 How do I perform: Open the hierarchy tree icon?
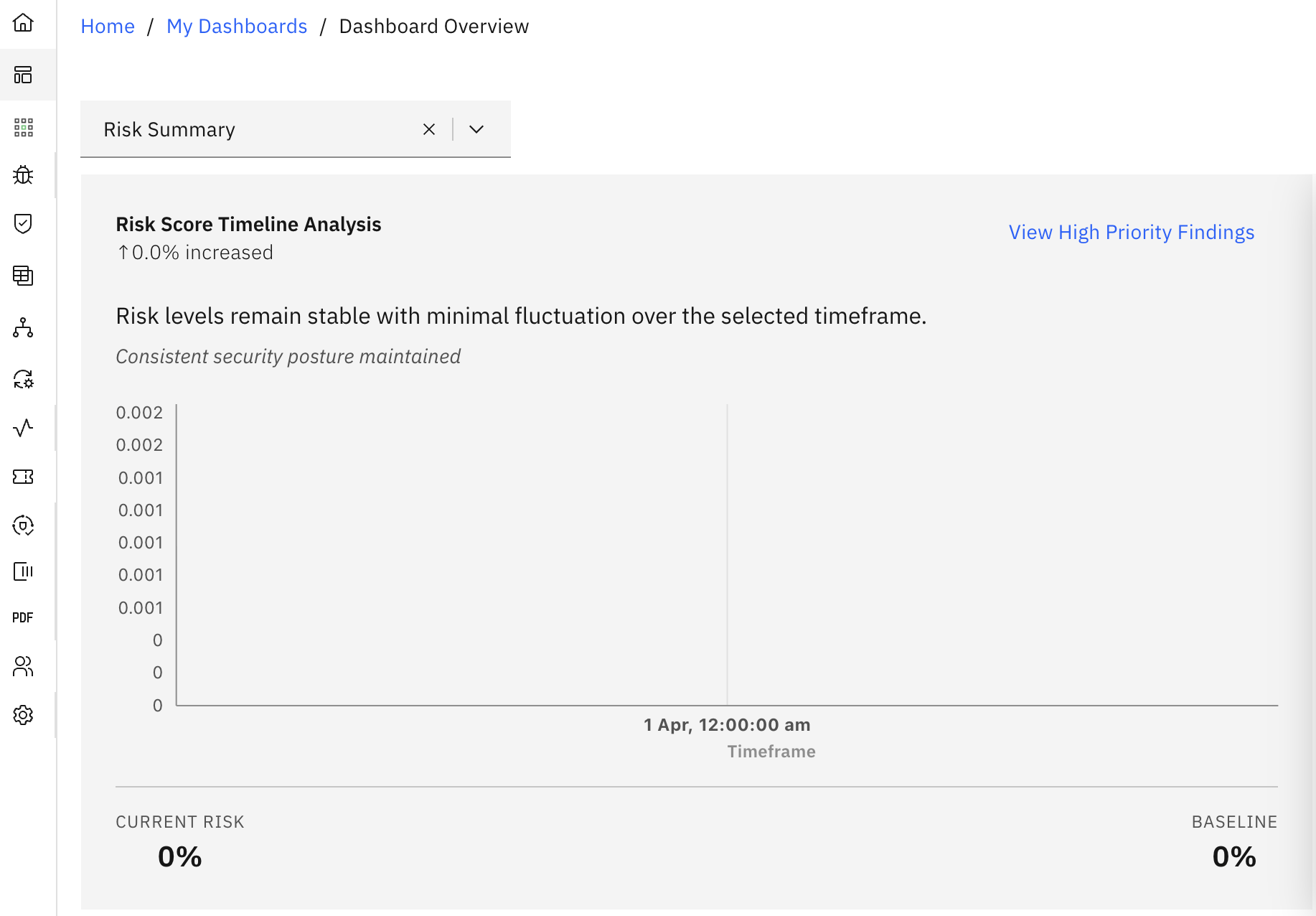coord(23,328)
